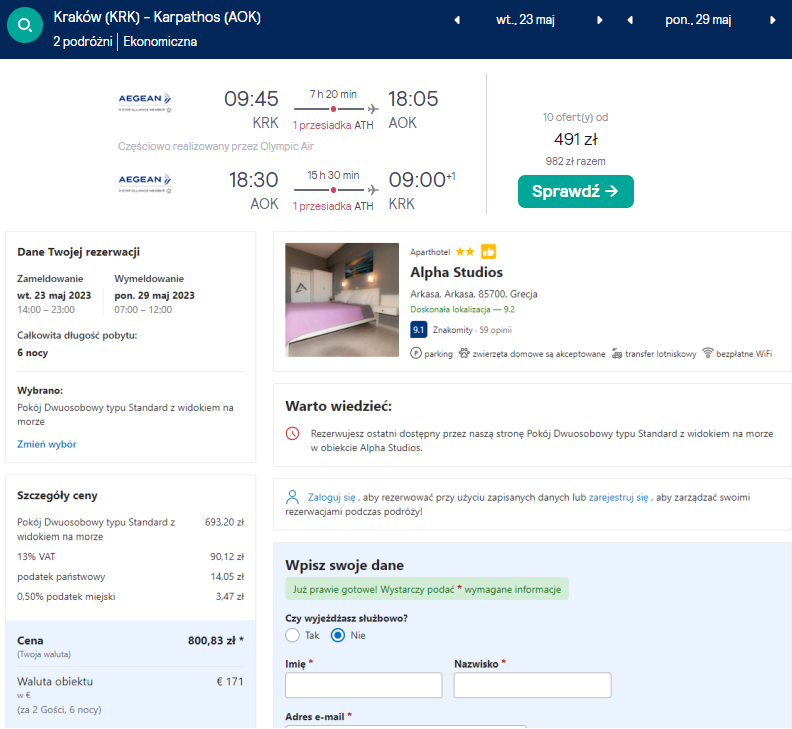Click the 0,50% podatek miejski row
This screenshot has height=729, width=792.
pos(130,597)
